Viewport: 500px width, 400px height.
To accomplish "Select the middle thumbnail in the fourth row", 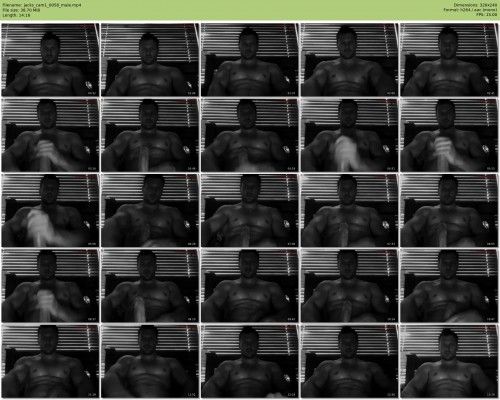I will click(250, 286).
